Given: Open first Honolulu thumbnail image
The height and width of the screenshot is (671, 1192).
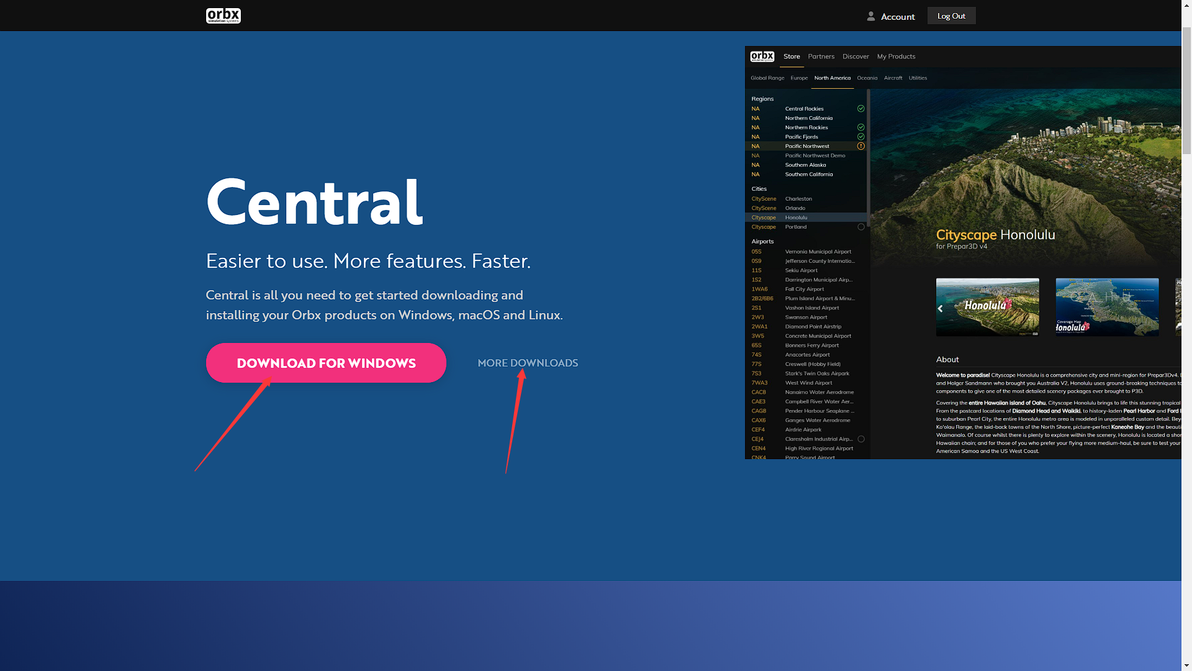Looking at the screenshot, I should [x=987, y=307].
